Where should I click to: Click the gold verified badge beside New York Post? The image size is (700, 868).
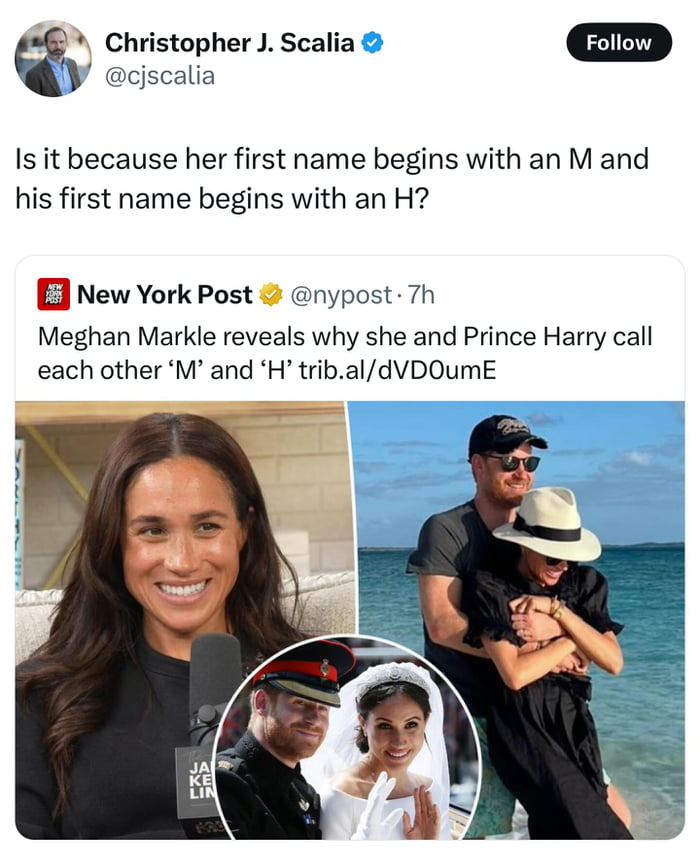pyautogui.click(x=270, y=295)
